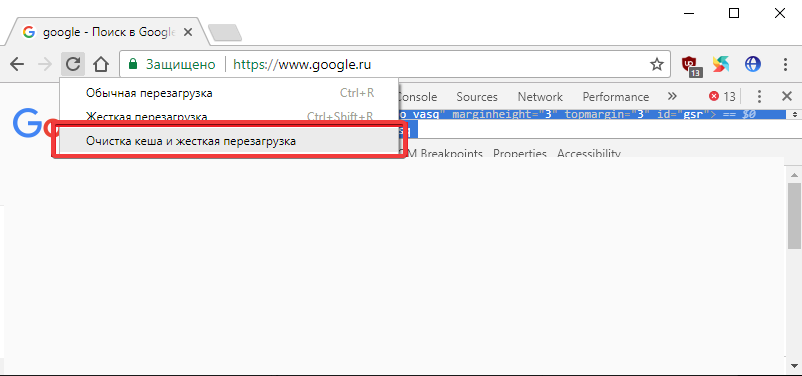This screenshot has width=802, height=376.
Task: Expand more DevTools tabs chevron
Action: click(x=673, y=96)
